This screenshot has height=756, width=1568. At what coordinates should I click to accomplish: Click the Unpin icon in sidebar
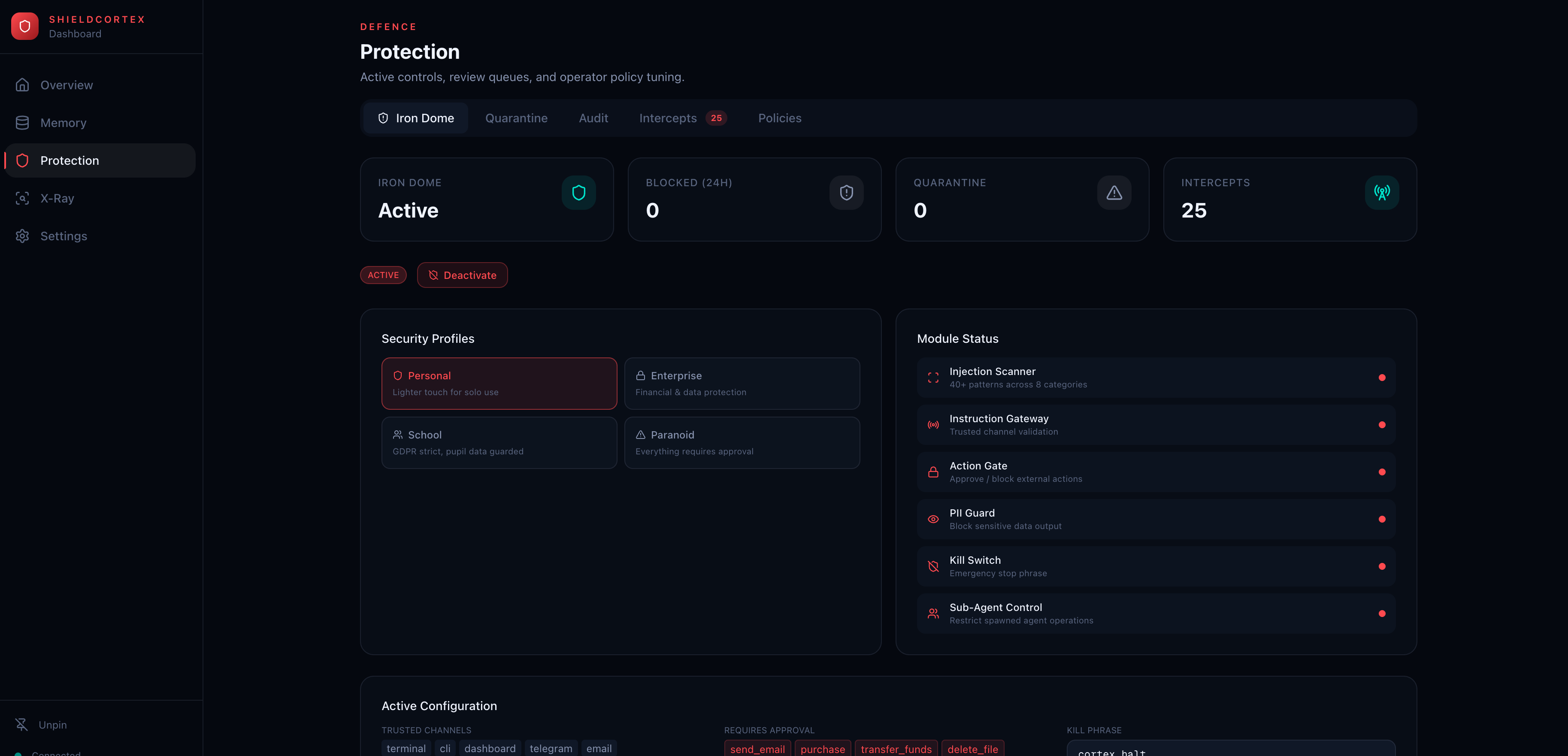pyautogui.click(x=22, y=724)
